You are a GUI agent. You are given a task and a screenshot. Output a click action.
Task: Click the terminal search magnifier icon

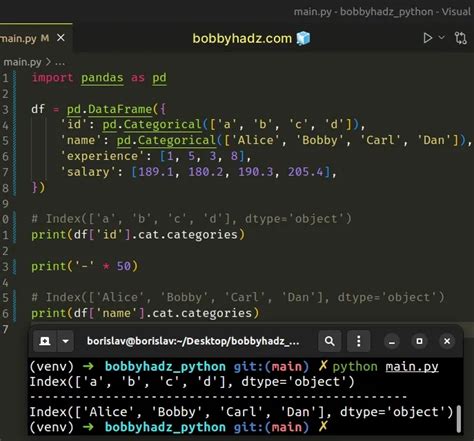coord(330,341)
